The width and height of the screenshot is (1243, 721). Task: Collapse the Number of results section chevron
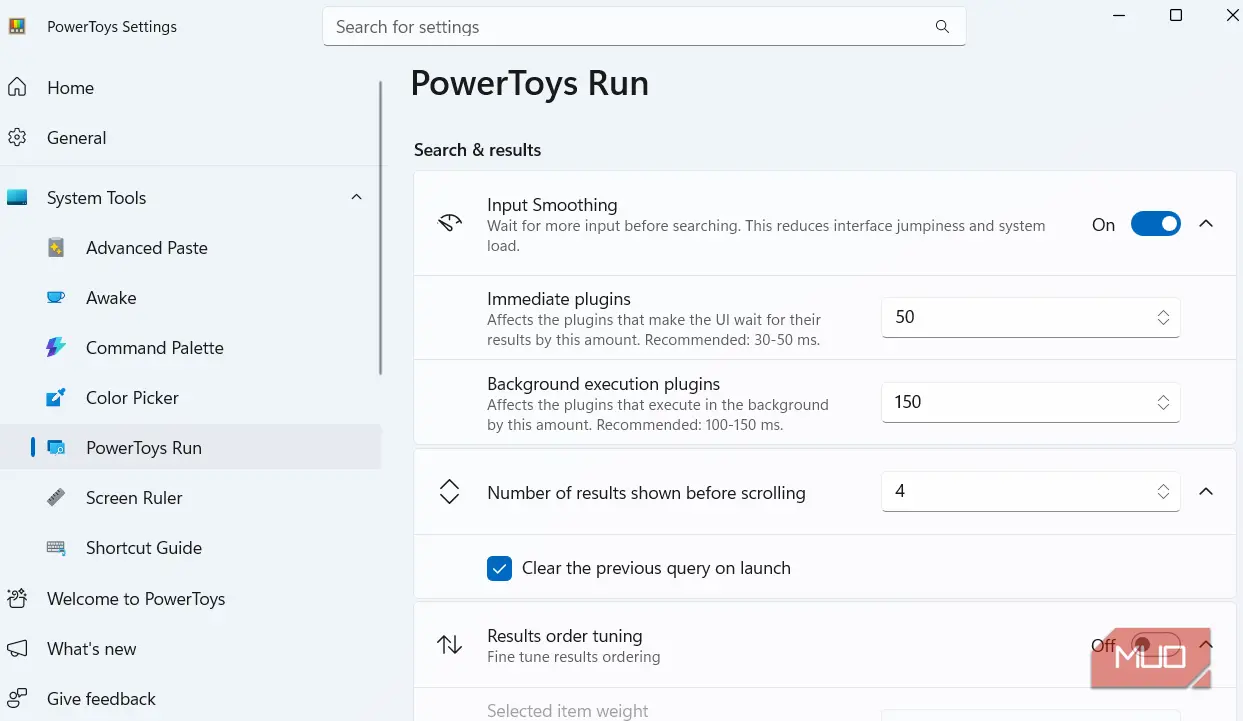[x=1206, y=492]
